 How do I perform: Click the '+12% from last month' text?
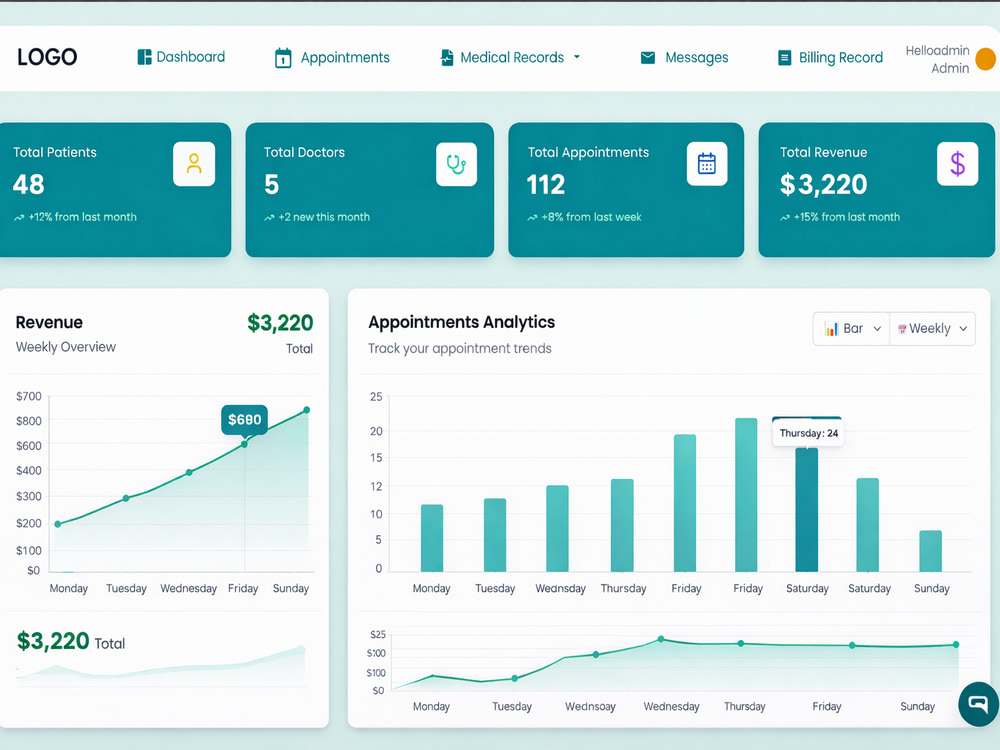(x=82, y=217)
